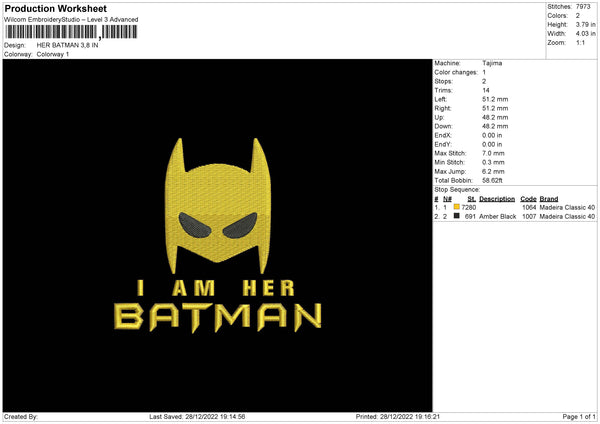Image resolution: width=600 pixels, height=424 pixels.
Task: Click 'Printed: 28/12/2022 19:16:21' timestamp
Action: click(x=398, y=417)
